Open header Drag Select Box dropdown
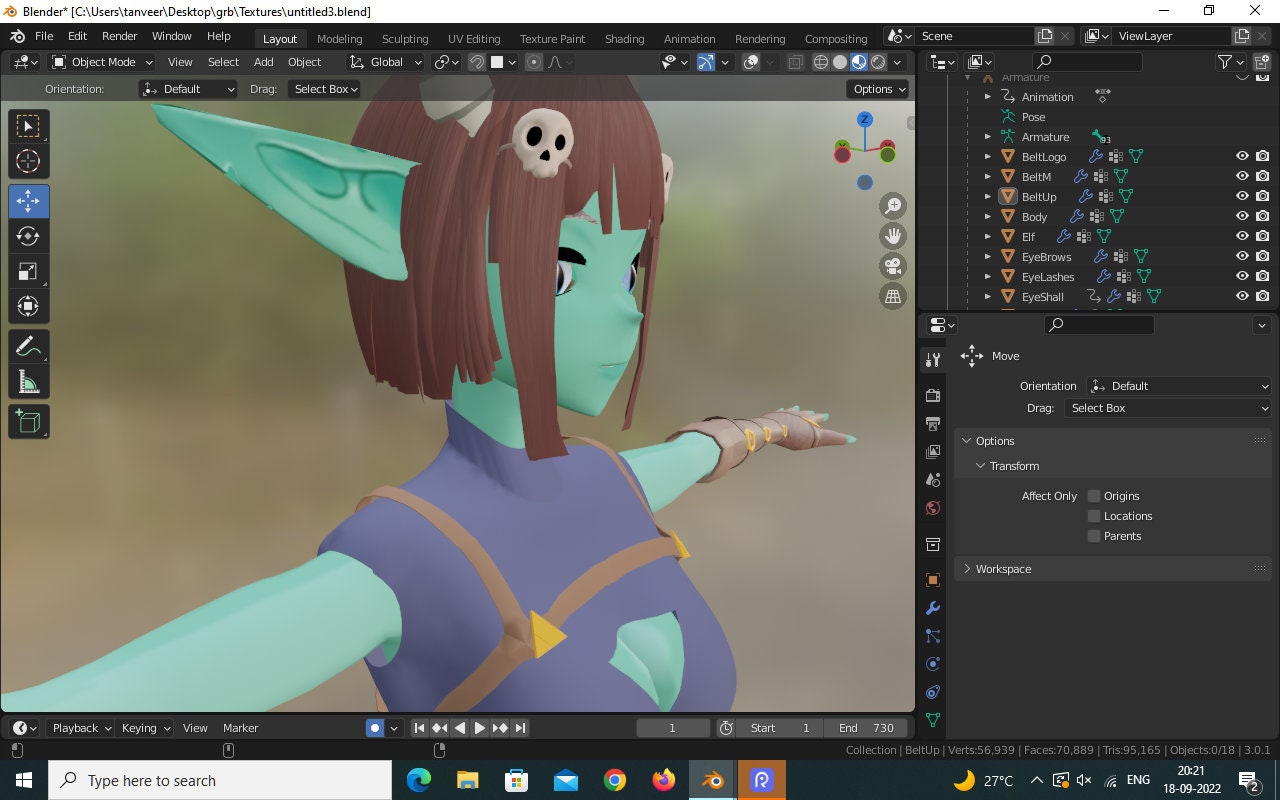1280x800 pixels. click(324, 89)
